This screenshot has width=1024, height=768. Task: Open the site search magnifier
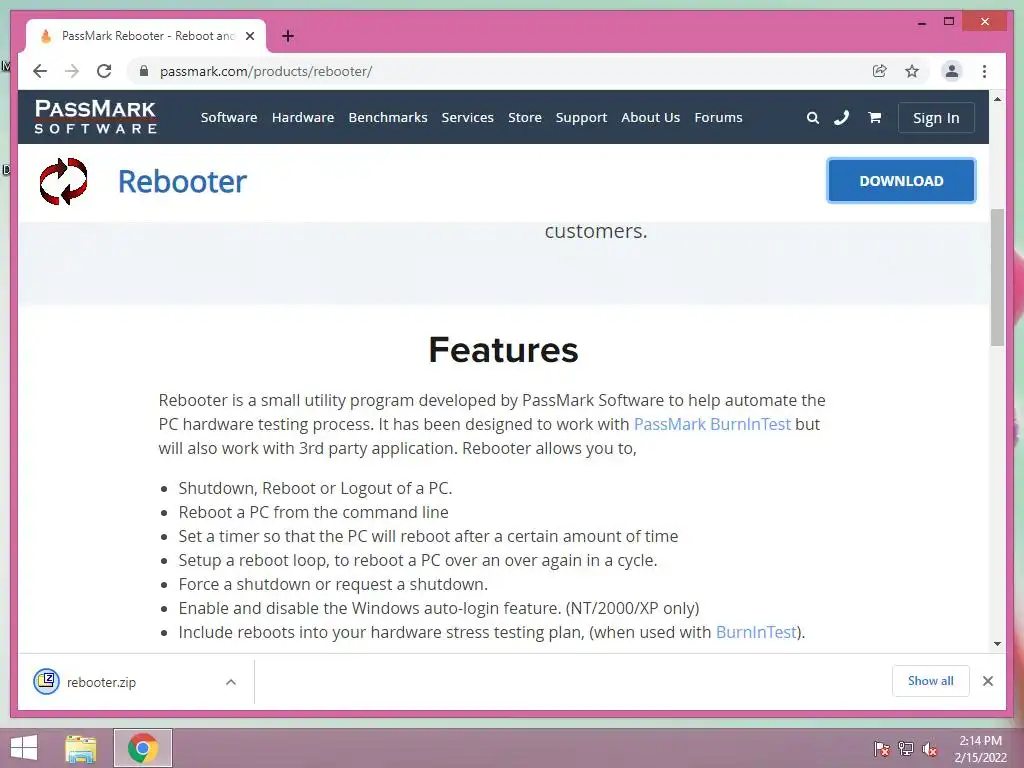tap(812, 118)
